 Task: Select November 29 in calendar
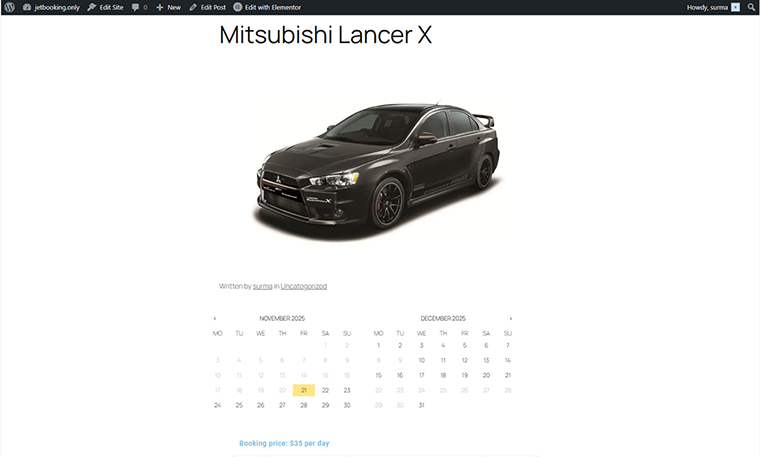point(325,405)
